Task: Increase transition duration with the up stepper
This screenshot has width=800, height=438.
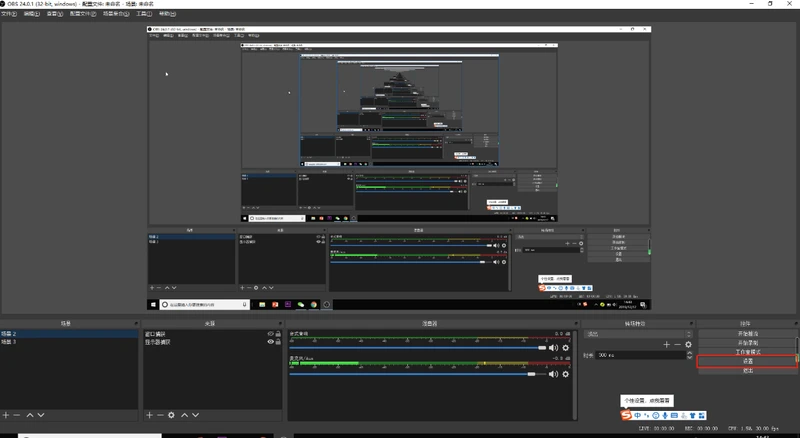Action: tap(690, 353)
